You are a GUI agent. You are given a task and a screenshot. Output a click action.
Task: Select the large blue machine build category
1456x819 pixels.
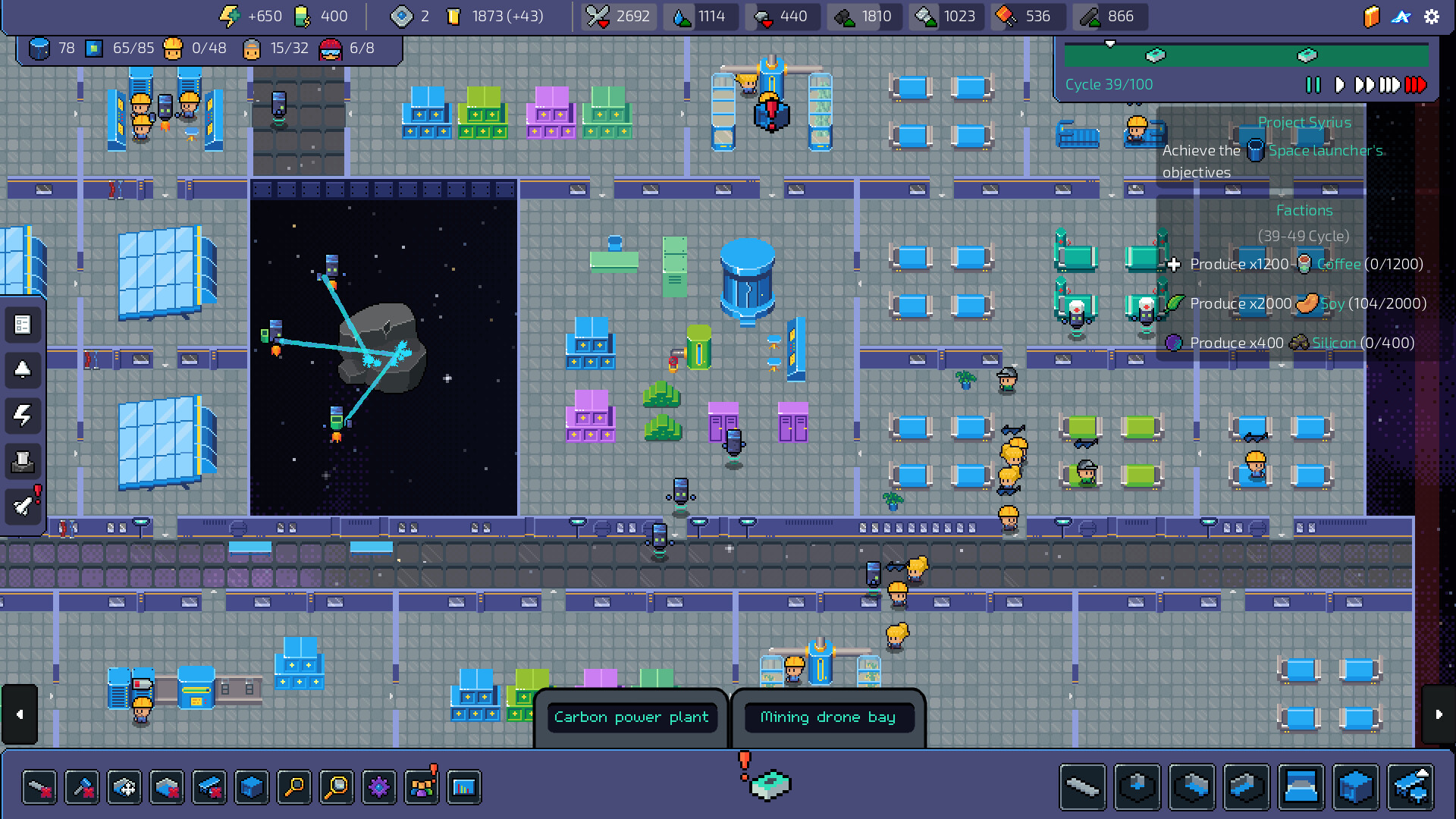tap(1356, 787)
